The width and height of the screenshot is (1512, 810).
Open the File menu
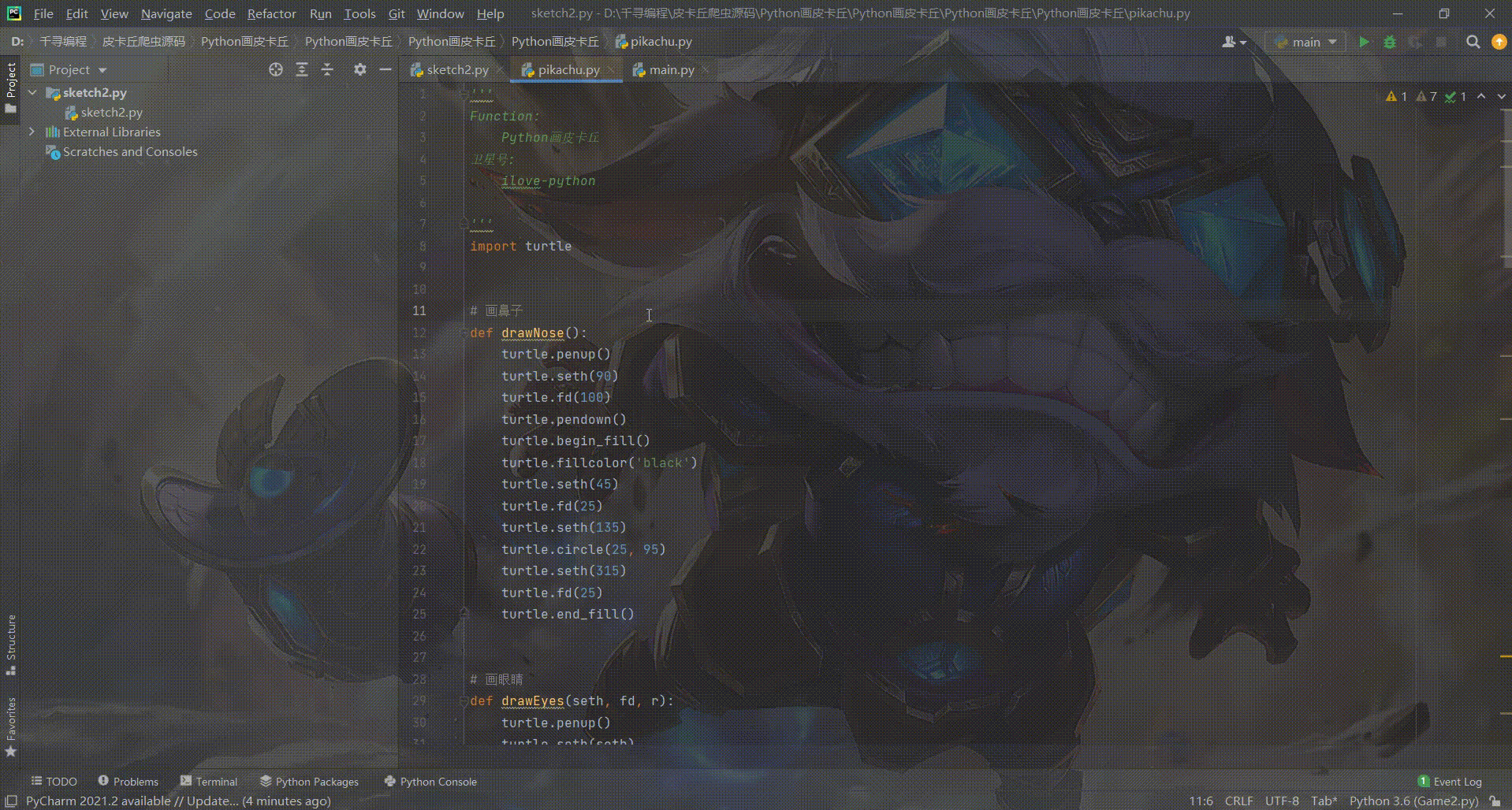[x=43, y=13]
